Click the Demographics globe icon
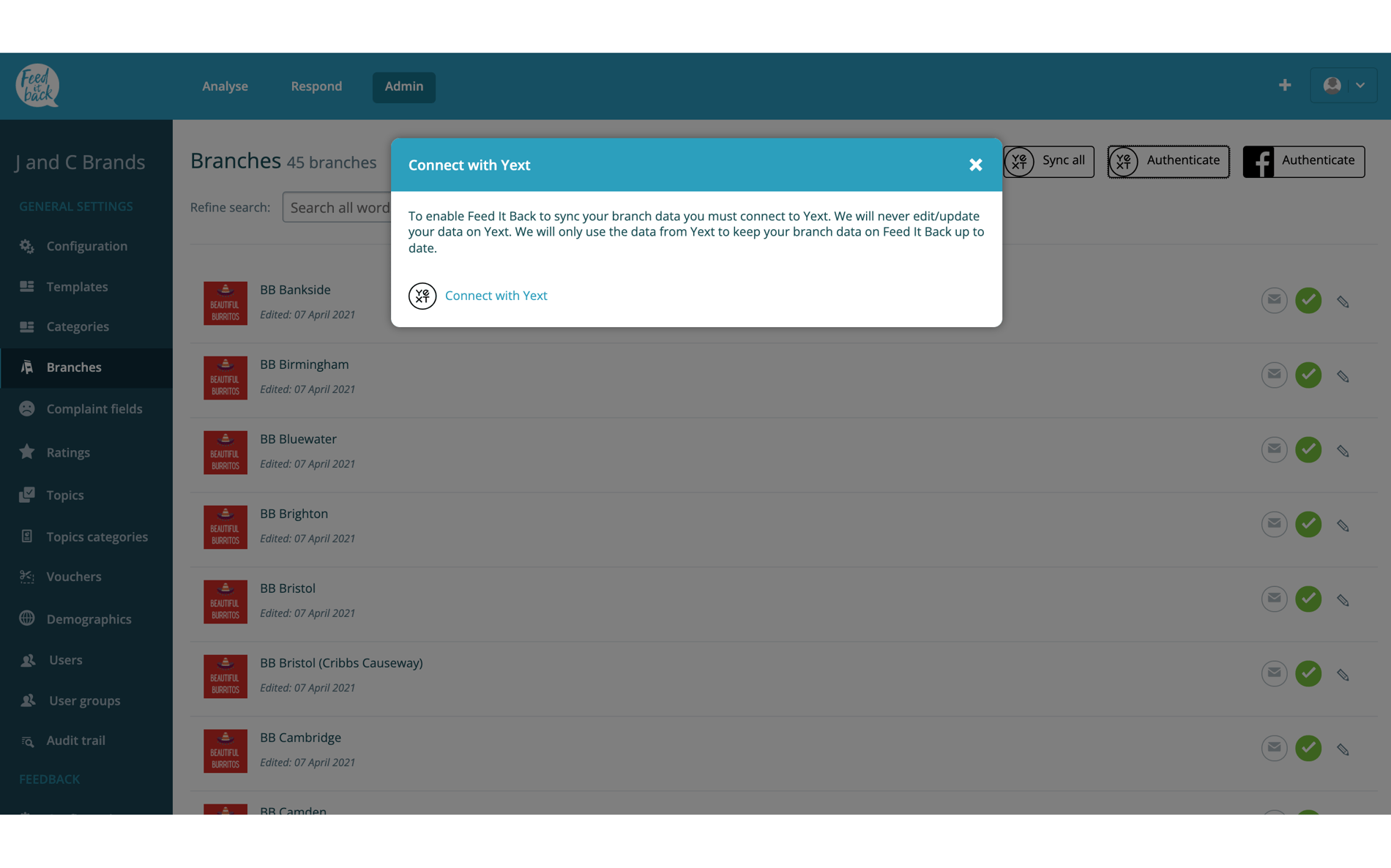 tap(27, 618)
